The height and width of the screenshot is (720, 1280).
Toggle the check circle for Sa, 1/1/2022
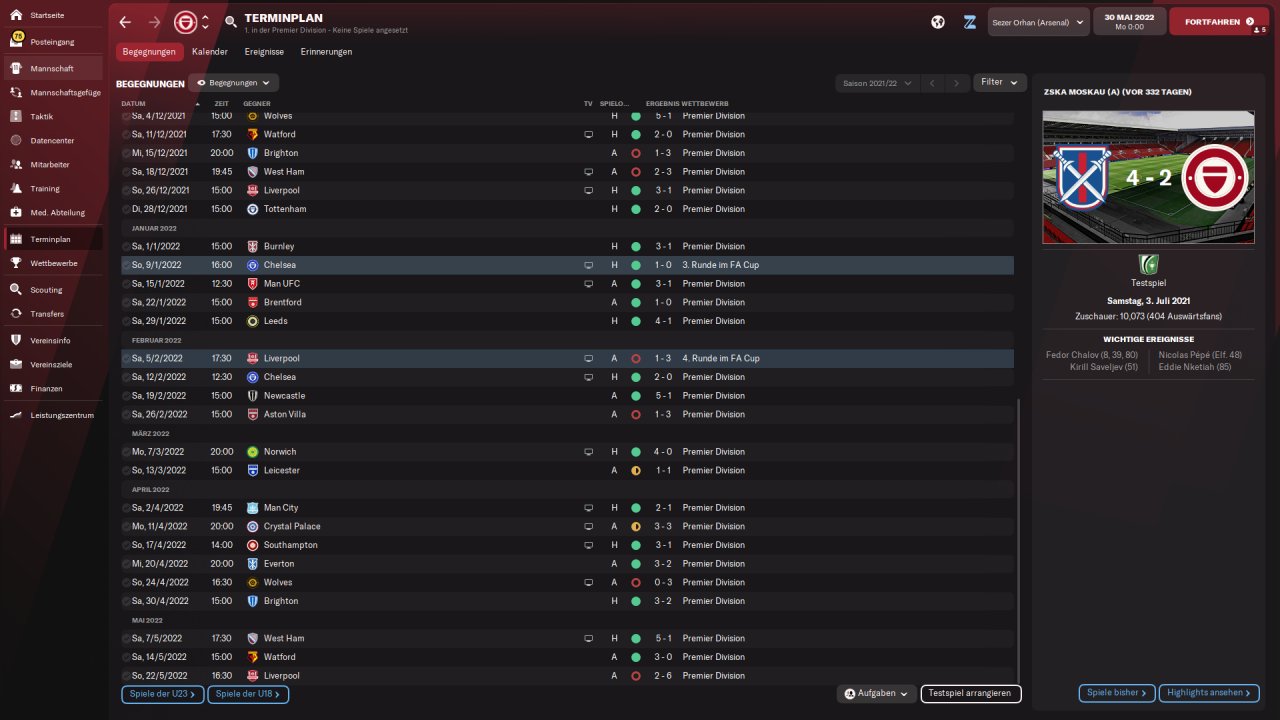126,246
